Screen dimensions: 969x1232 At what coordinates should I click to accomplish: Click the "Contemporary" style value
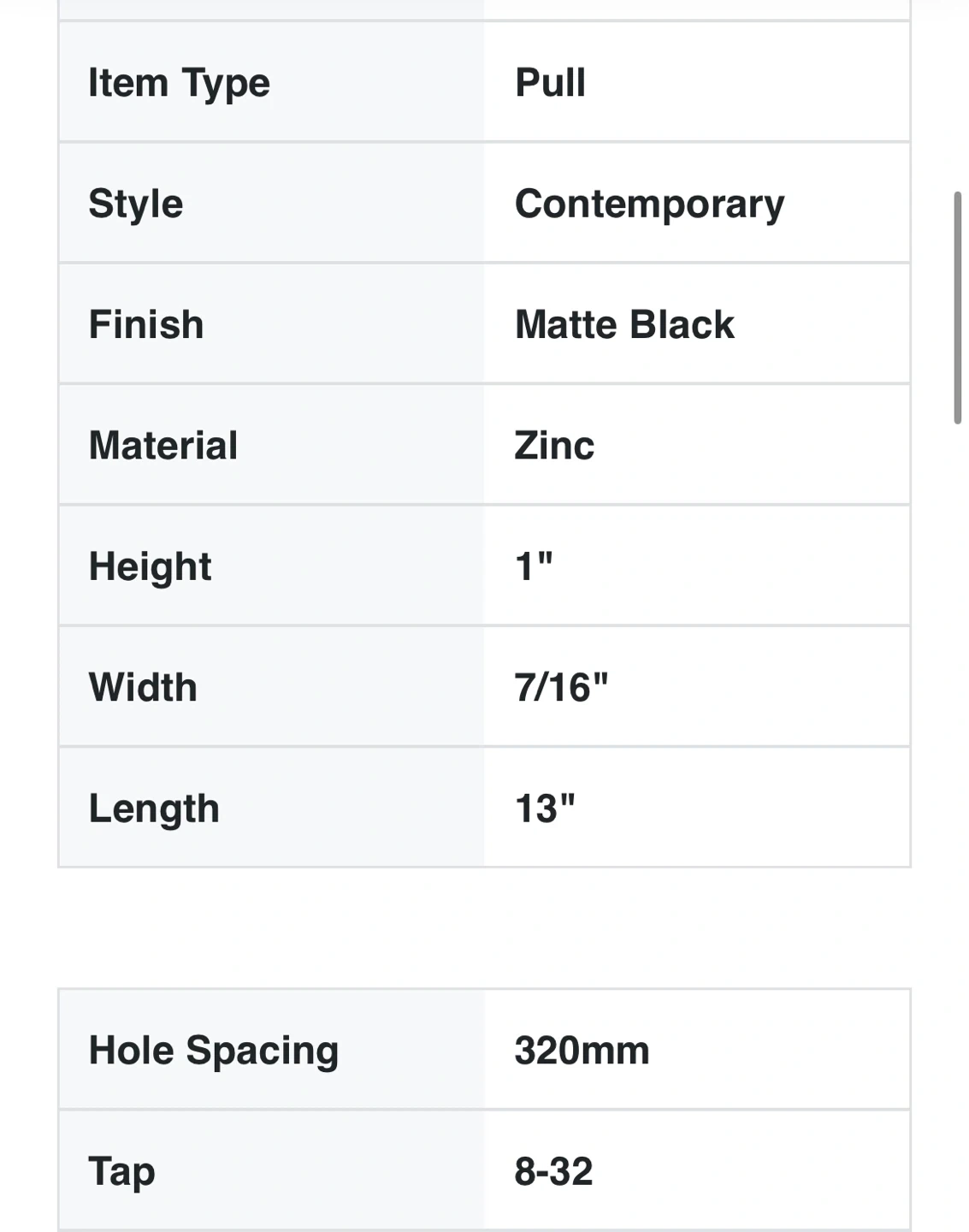click(649, 204)
